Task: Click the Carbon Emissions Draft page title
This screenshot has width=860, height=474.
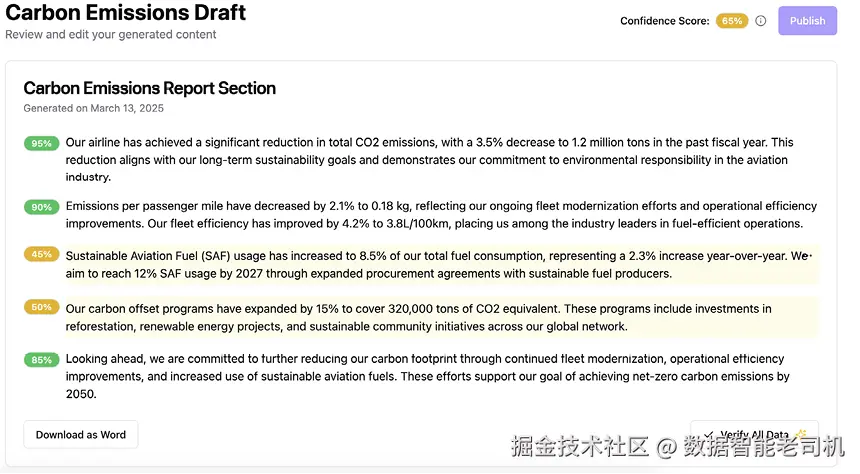Action: (126, 13)
